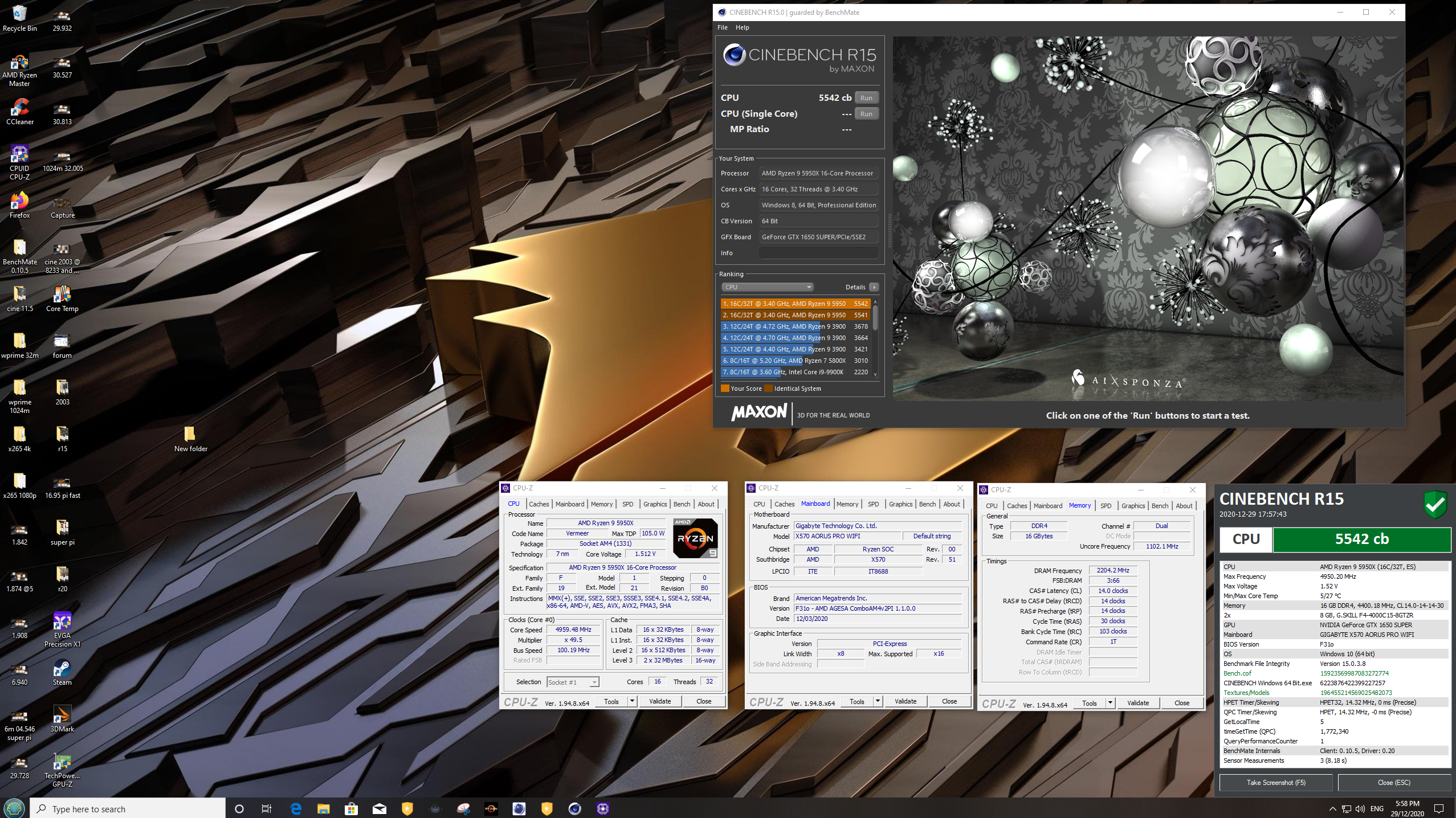The image size is (1456, 818).
Task: Select ranking entry Ryzen 7 5800X 3010
Action: pyautogui.click(x=796, y=361)
